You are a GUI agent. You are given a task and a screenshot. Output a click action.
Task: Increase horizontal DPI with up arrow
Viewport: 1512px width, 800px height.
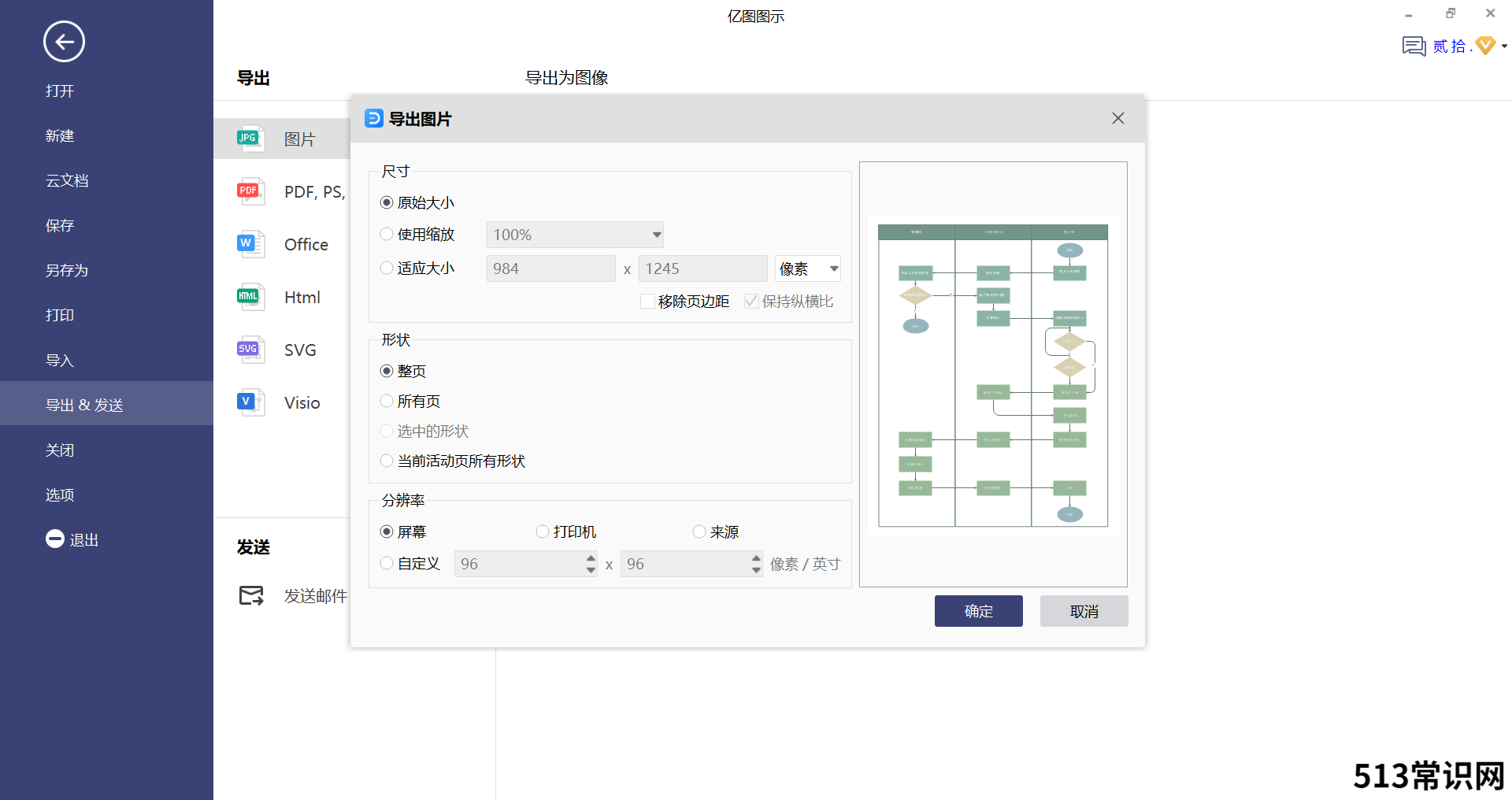[591, 557]
